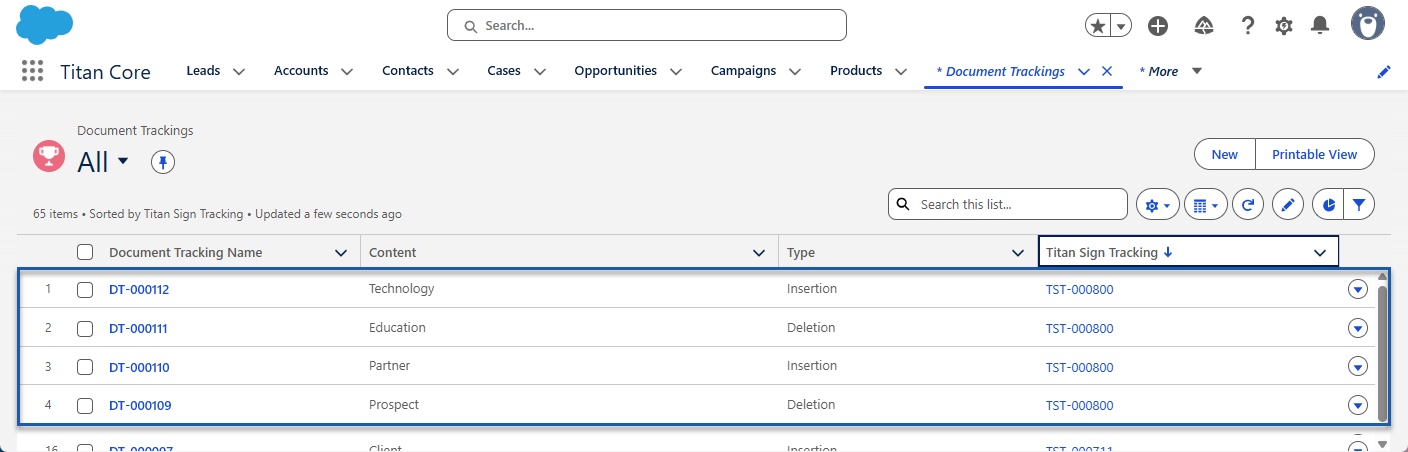Open the All list view picker
Viewport: 1408px width, 452px height.
click(123, 161)
